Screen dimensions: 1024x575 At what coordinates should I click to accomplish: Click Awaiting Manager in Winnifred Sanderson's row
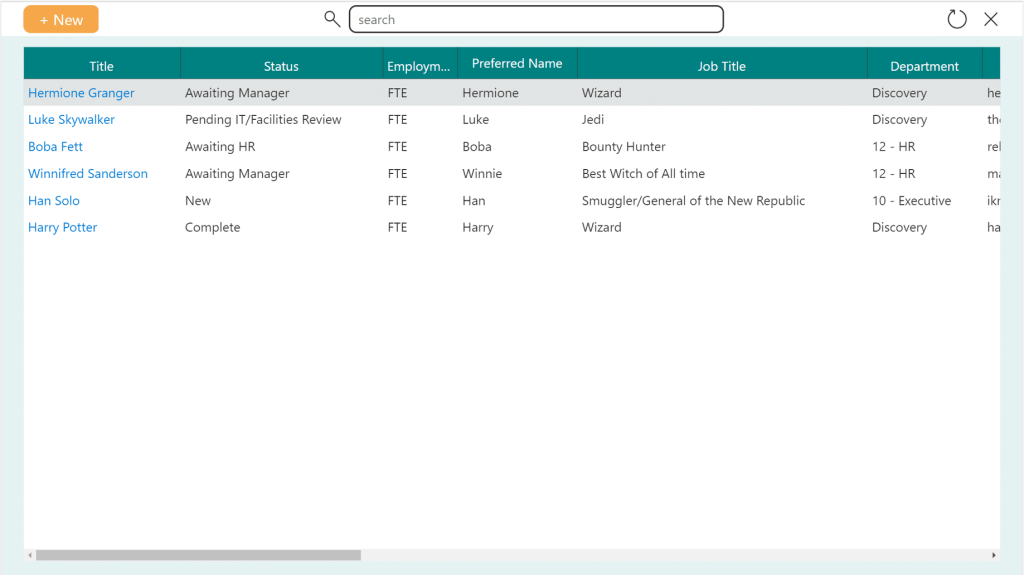point(237,174)
